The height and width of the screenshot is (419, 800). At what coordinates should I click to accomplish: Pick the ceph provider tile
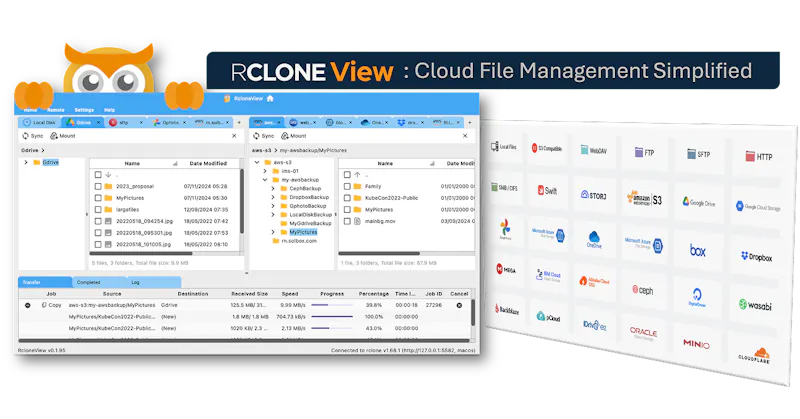pos(643,290)
